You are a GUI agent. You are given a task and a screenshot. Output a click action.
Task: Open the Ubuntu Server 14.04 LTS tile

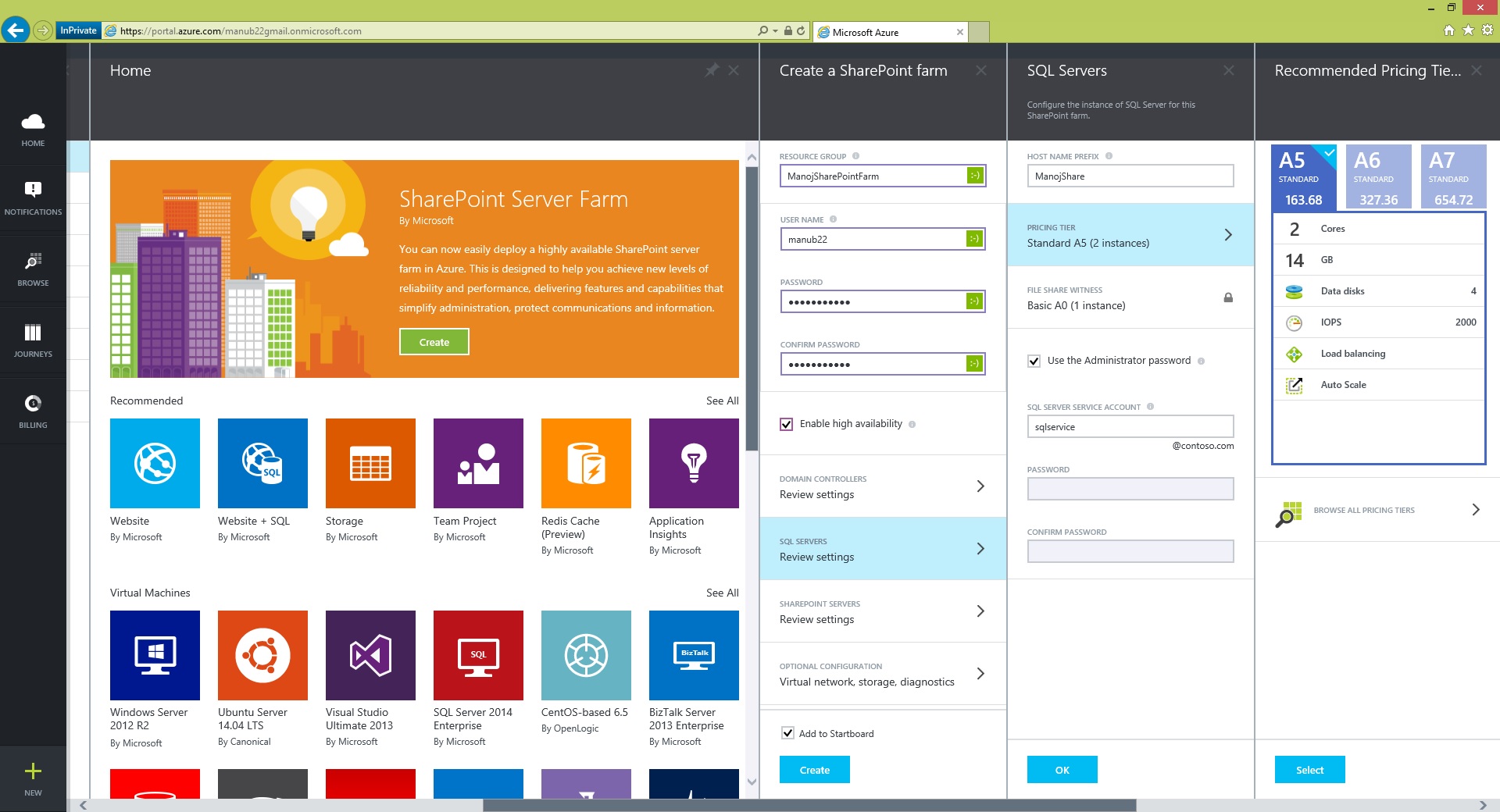[x=262, y=655]
